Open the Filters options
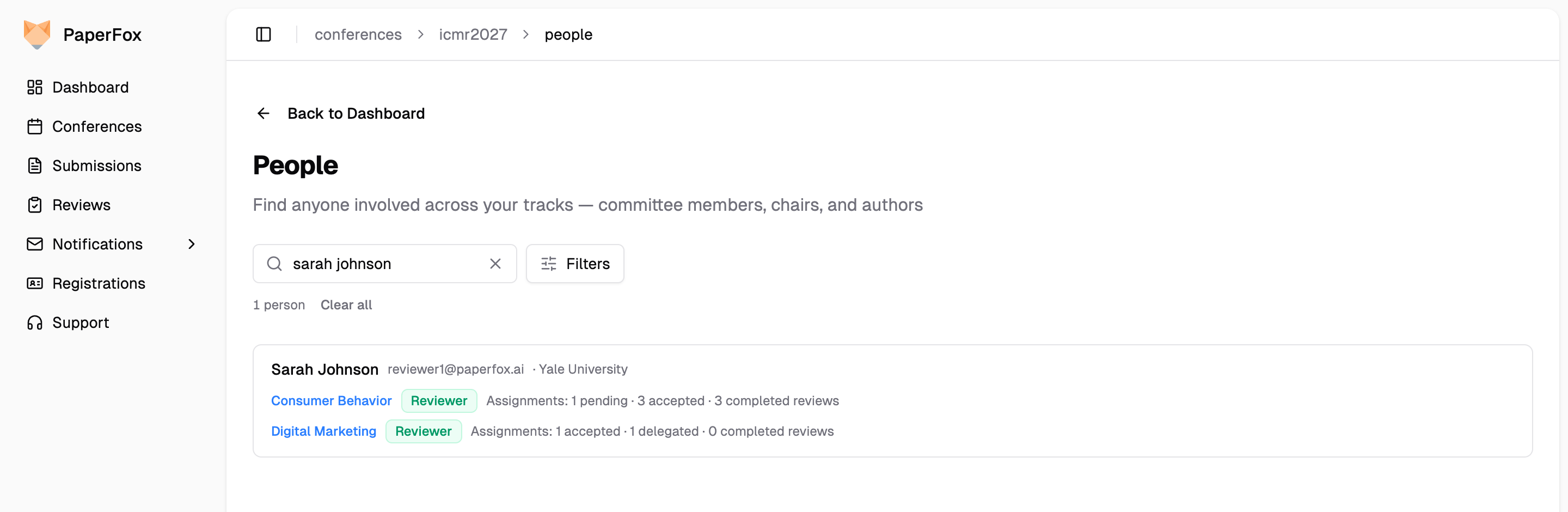Screen dimensions: 1568x512 (x=574, y=264)
